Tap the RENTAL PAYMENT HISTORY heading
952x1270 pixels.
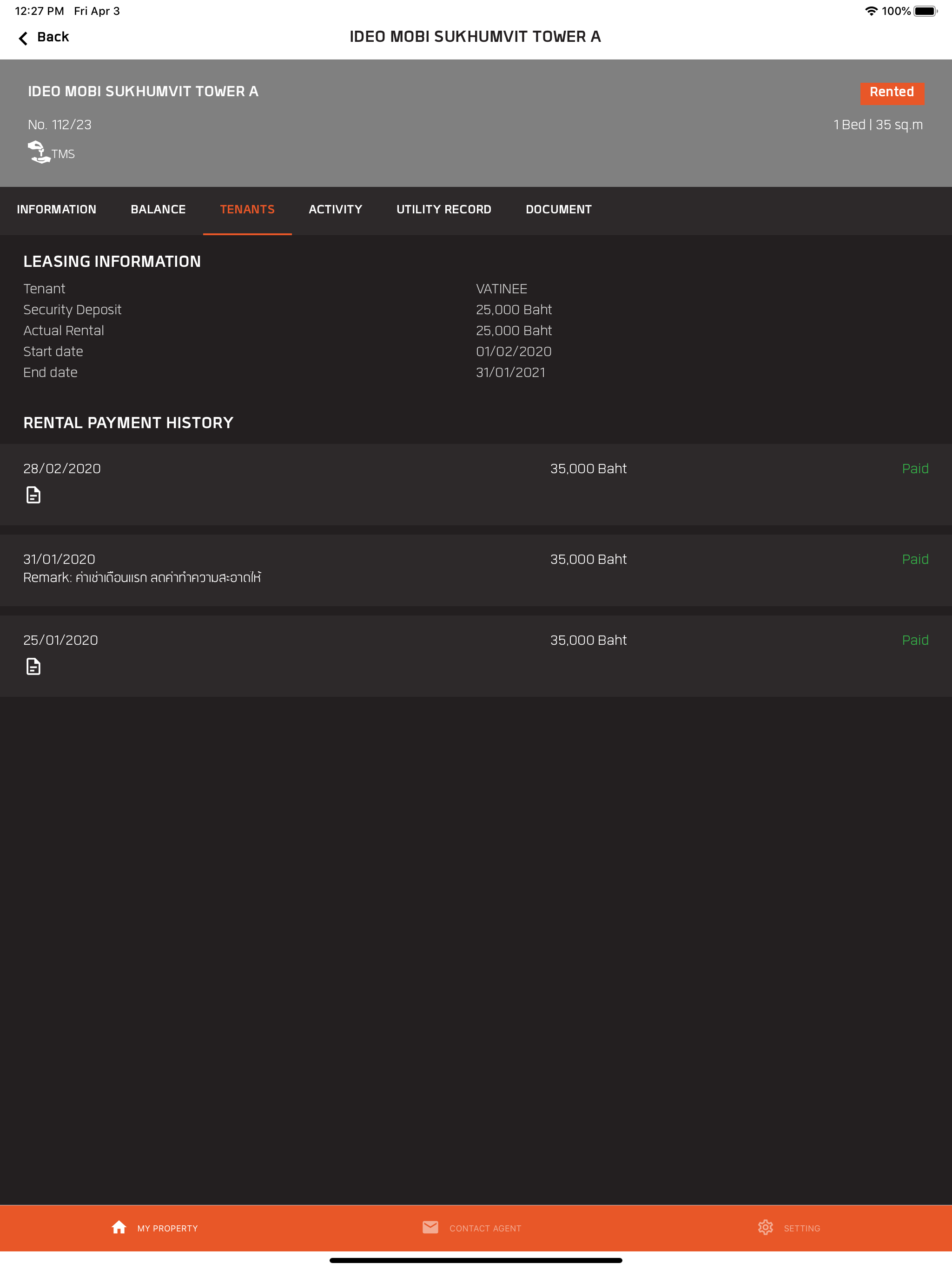(x=128, y=423)
